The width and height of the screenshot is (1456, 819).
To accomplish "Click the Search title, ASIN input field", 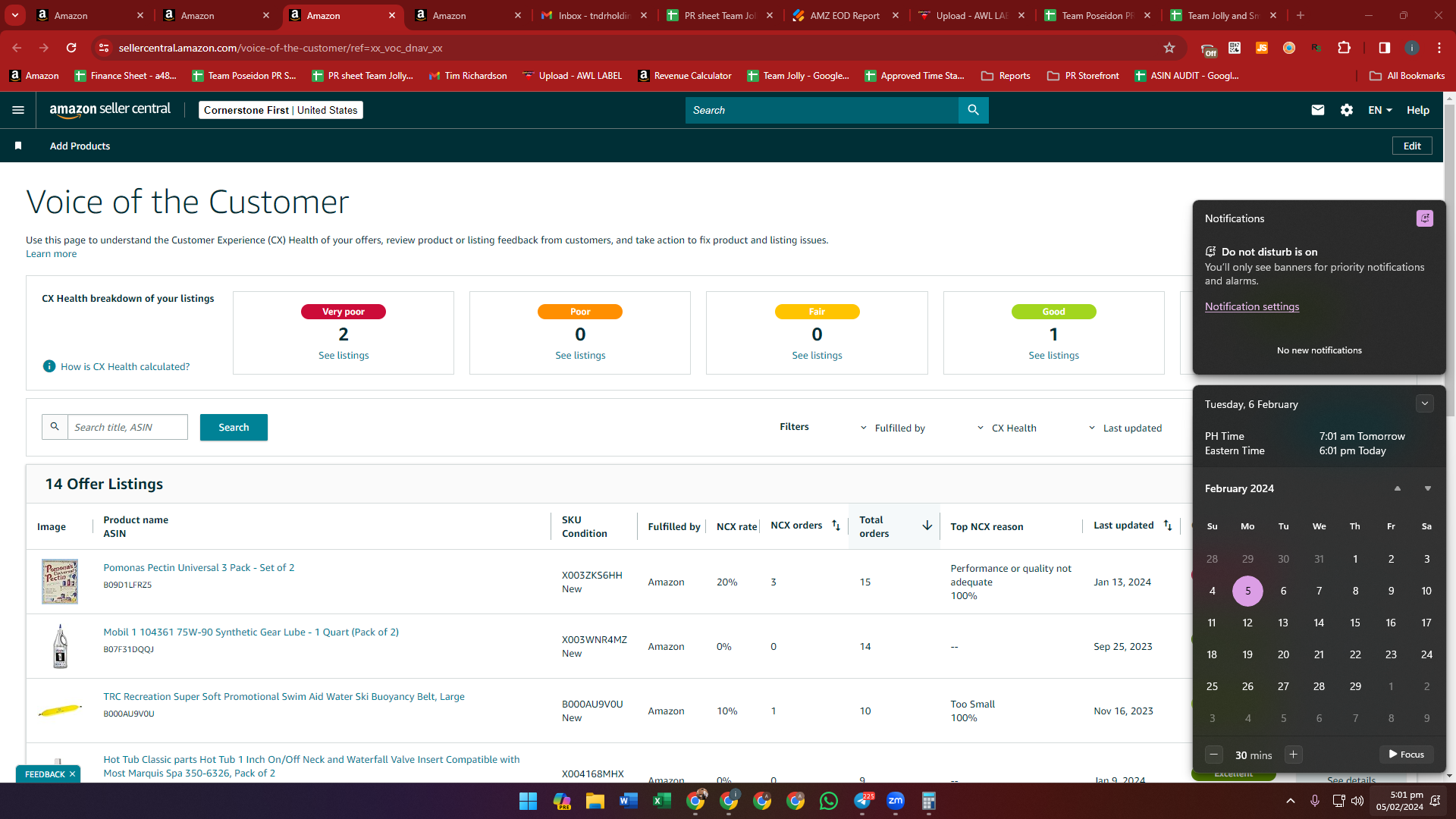I will (x=127, y=427).
